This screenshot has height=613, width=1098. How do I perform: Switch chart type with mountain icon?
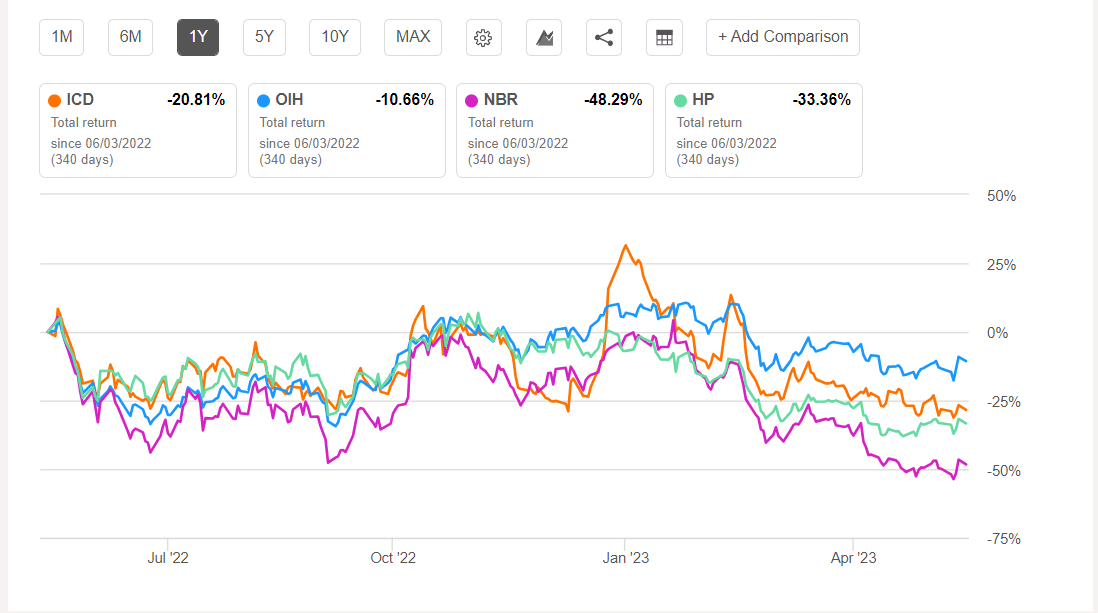(544, 37)
